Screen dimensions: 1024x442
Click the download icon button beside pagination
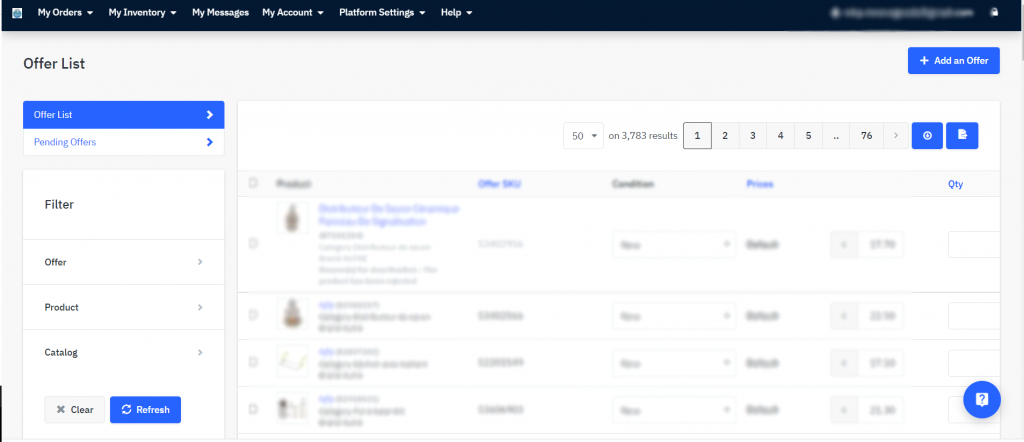(x=927, y=135)
